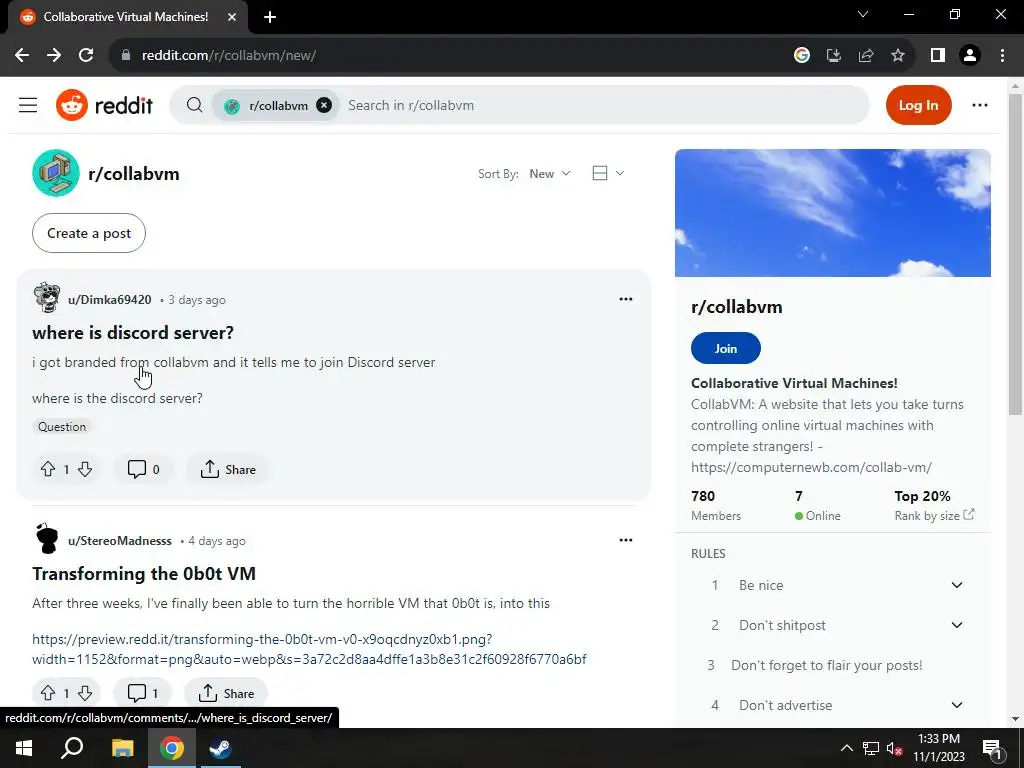The width and height of the screenshot is (1024, 768).
Task: Toggle Chrome side panel
Action: point(938,56)
